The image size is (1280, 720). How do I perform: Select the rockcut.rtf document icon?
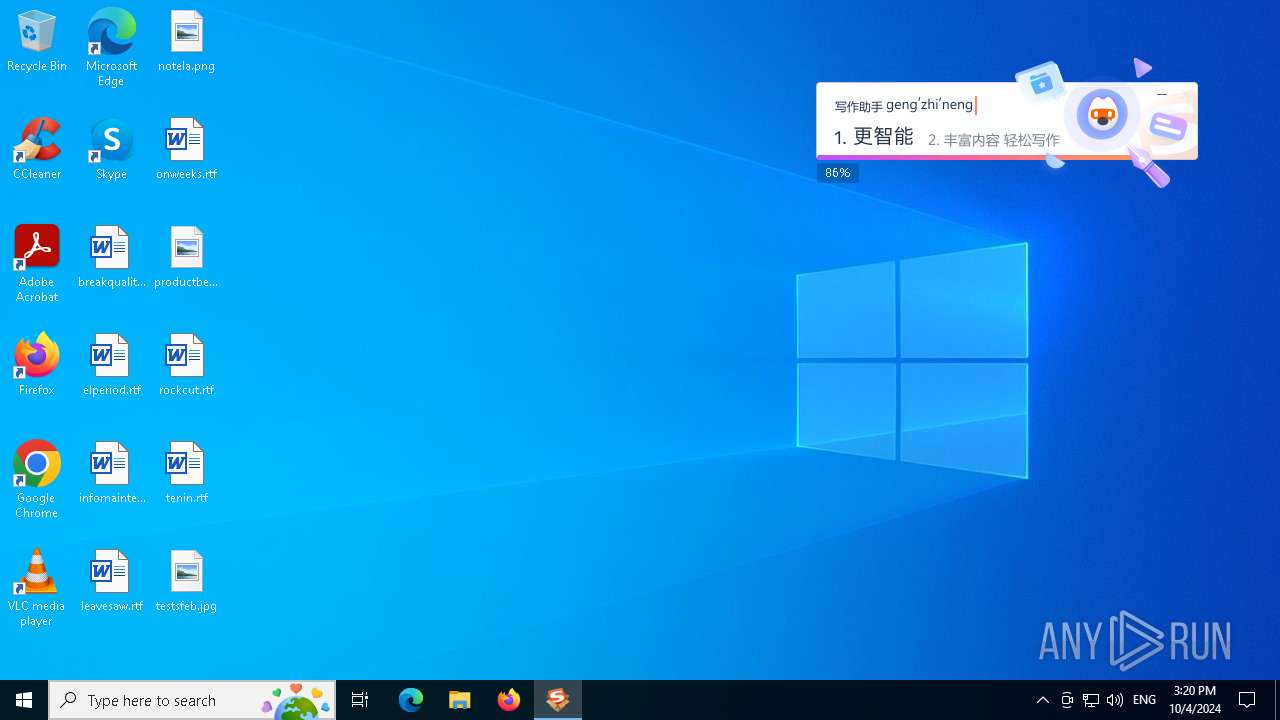[186, 366]
